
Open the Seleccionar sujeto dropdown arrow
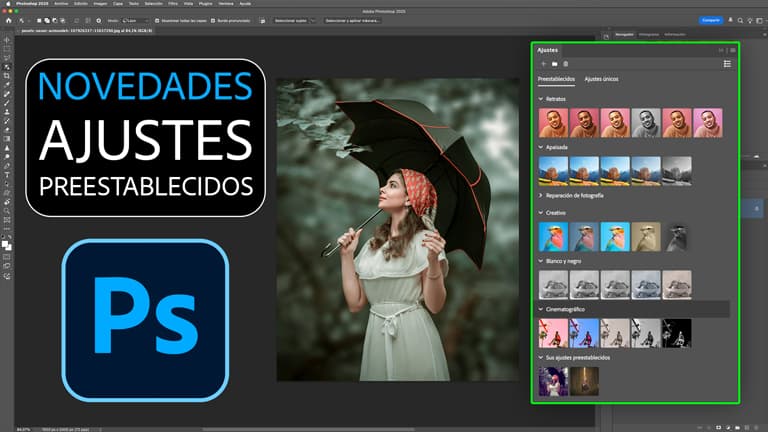312,21
